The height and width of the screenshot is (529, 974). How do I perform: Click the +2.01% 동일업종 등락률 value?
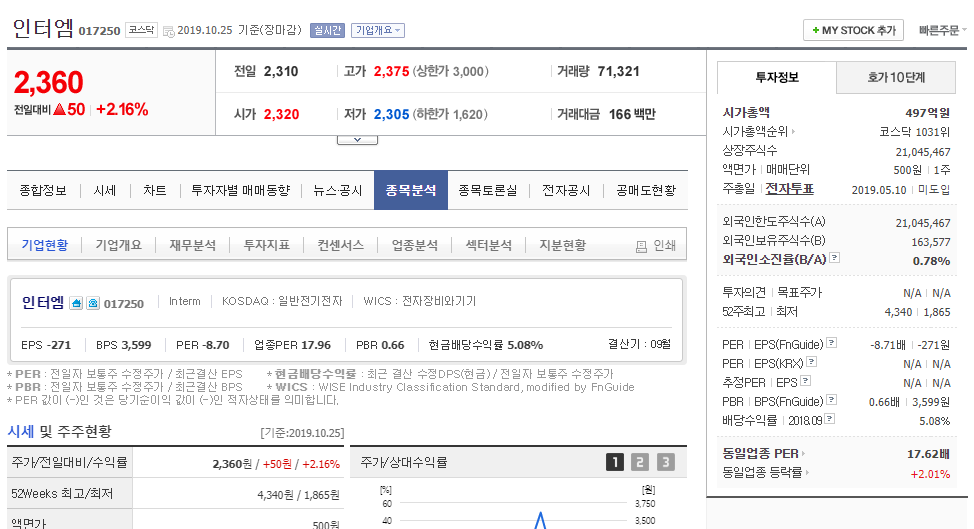[x=930, y=474]
